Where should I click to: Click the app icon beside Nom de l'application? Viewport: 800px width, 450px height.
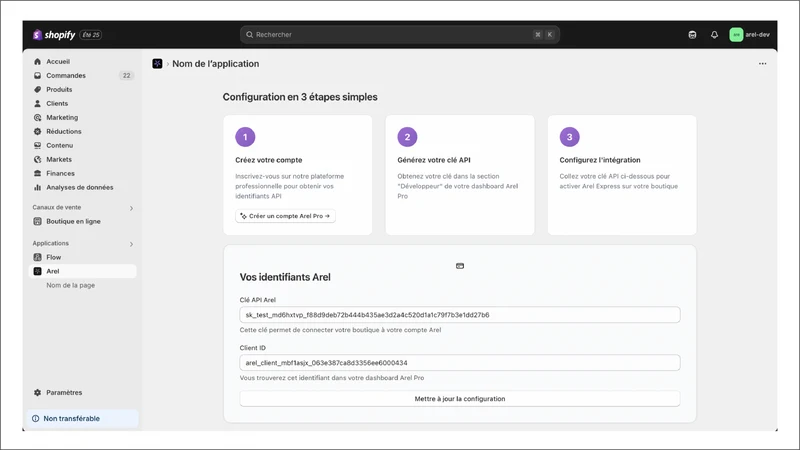tap(157, 64)
